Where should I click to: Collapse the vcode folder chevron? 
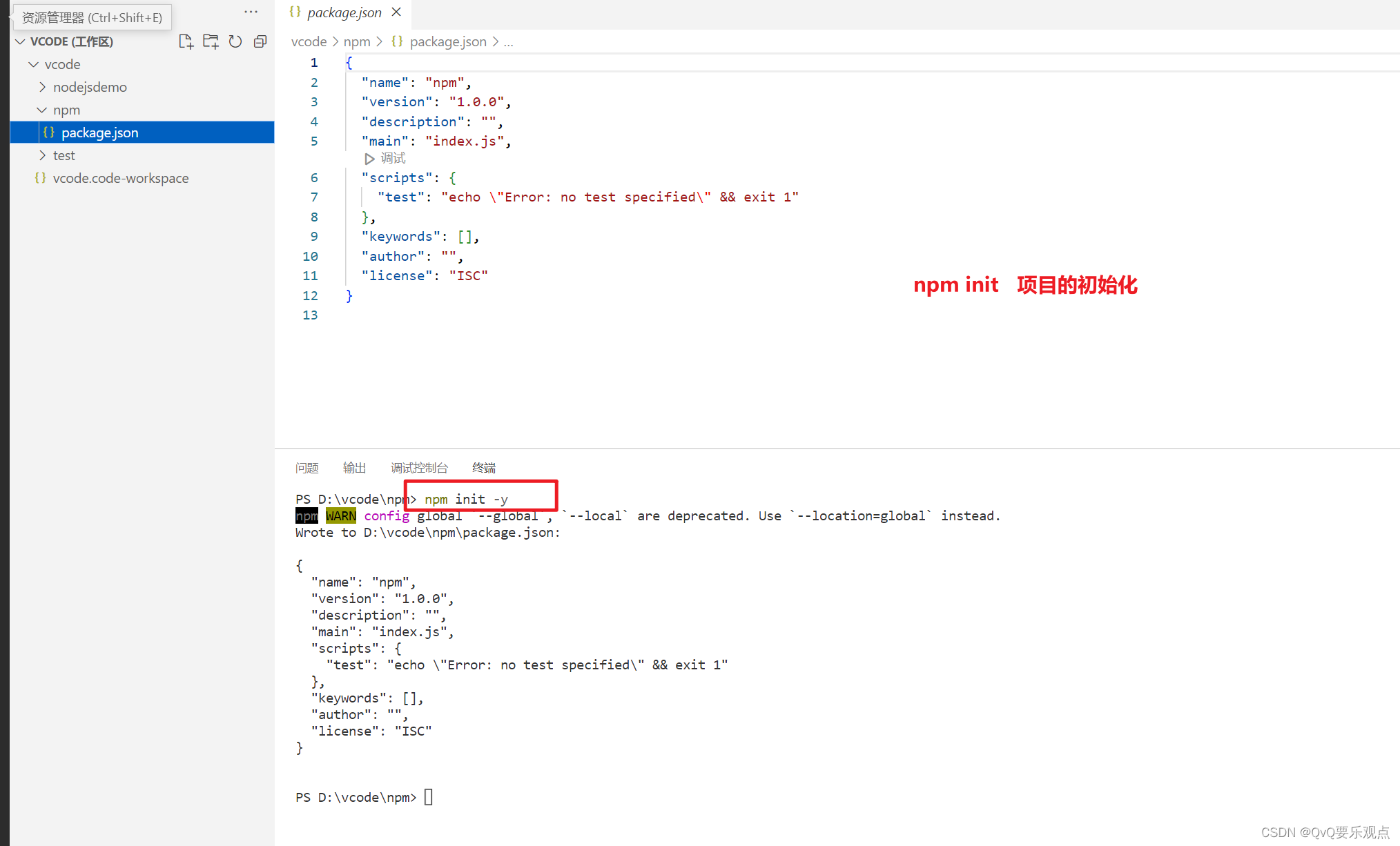coord(34,64)
